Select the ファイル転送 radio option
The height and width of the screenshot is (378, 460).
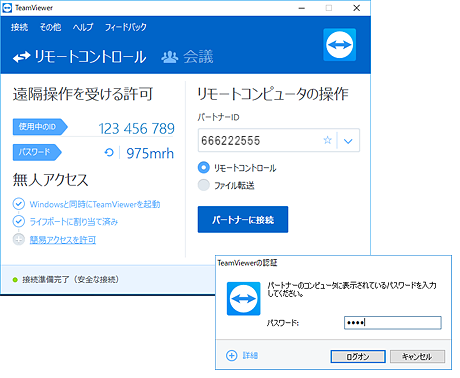(x=204, y=185)
